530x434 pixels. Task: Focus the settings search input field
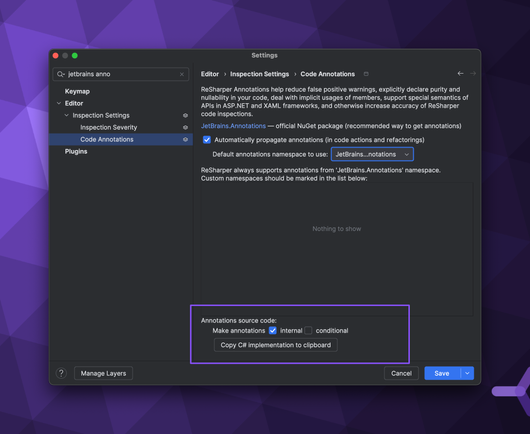click(x=121, y=74)
